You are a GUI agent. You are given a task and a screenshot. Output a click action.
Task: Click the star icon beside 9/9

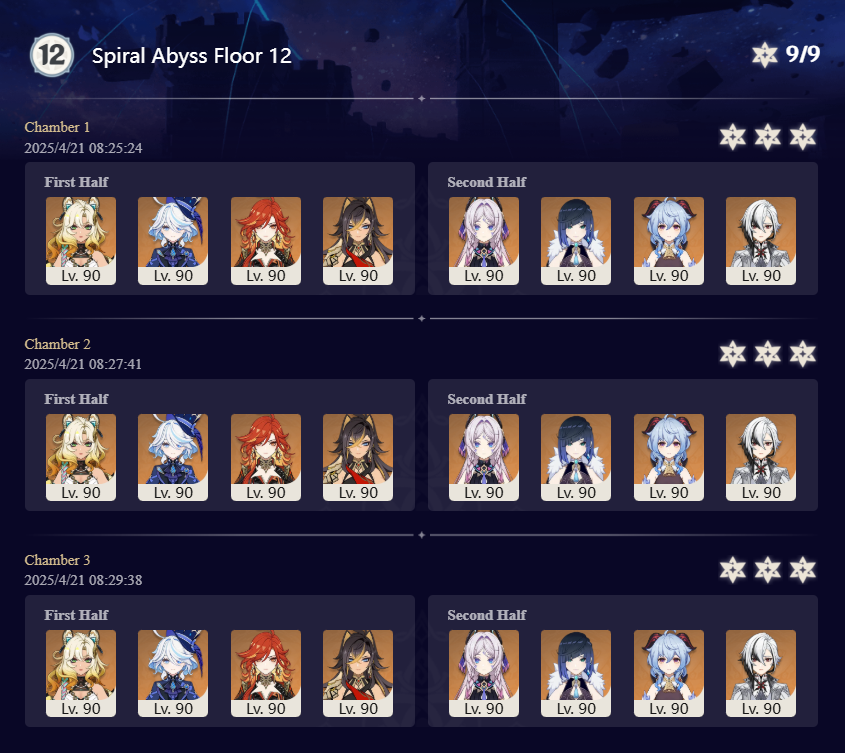[x=765, y=55]
